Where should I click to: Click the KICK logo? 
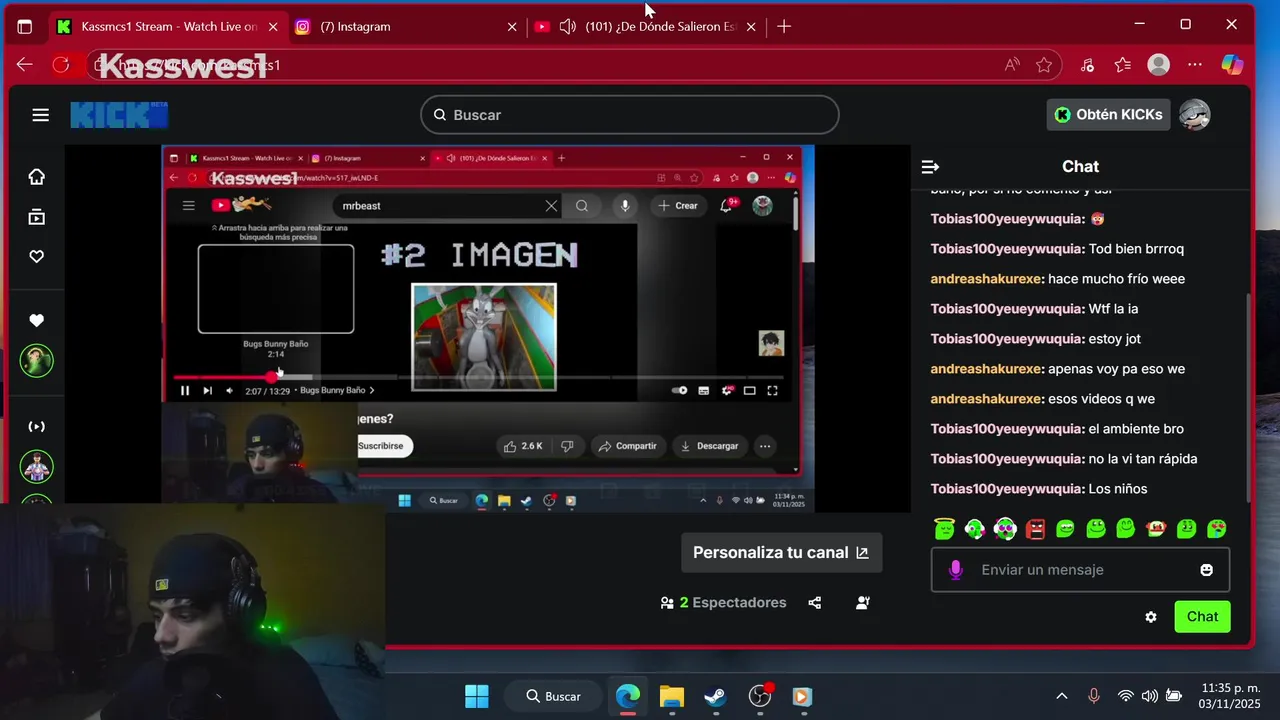point(118,115)
